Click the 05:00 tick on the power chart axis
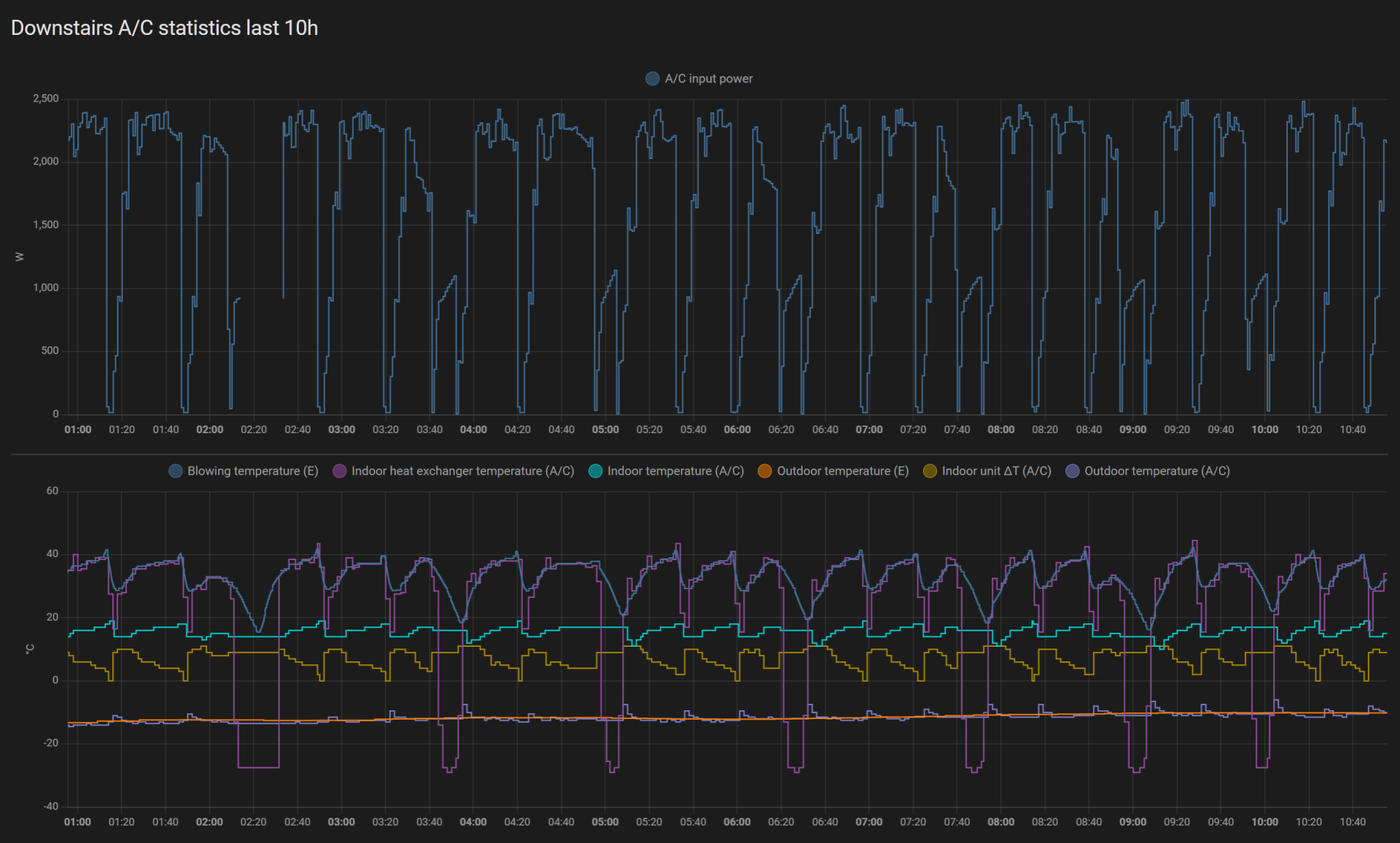 605,430
